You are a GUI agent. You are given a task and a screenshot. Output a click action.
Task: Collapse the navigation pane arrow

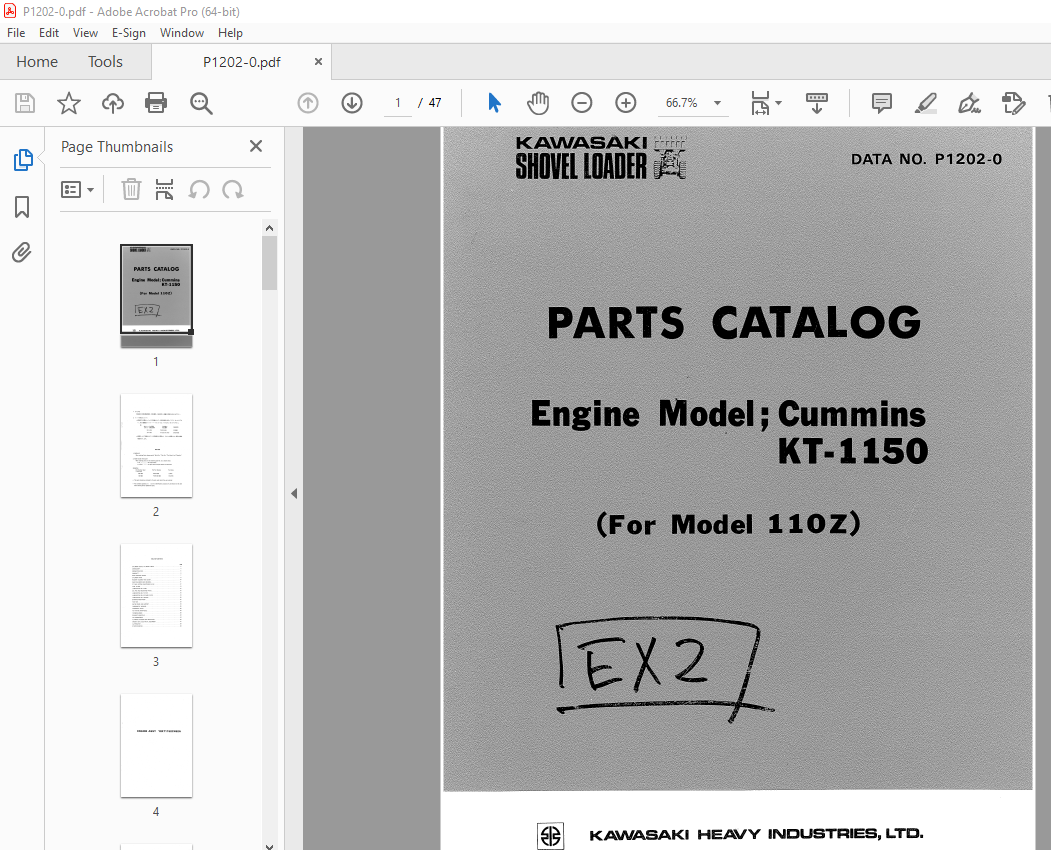(x=294, y=493)
